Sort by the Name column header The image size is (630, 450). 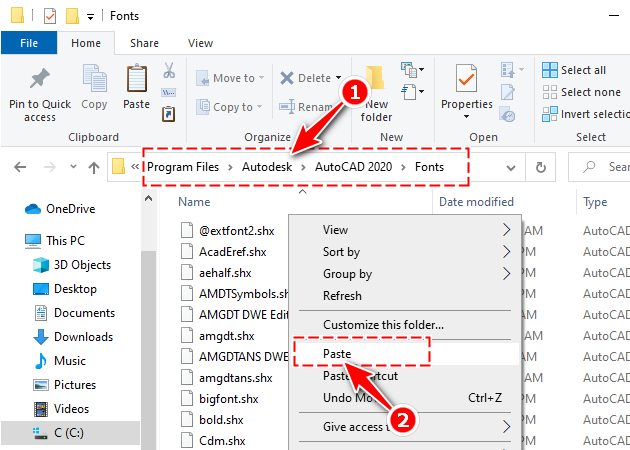coord(194,202)
